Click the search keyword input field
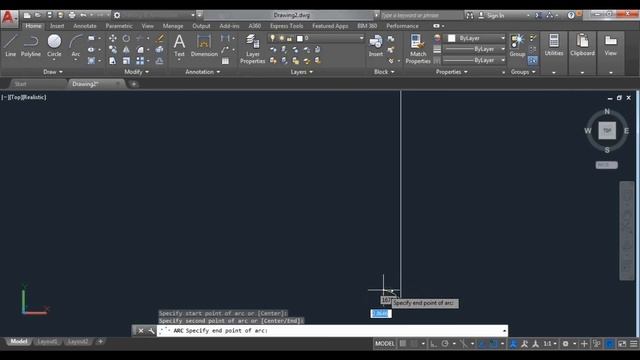The width and height of the screenshot is (640, 360). tap(421, 15)
